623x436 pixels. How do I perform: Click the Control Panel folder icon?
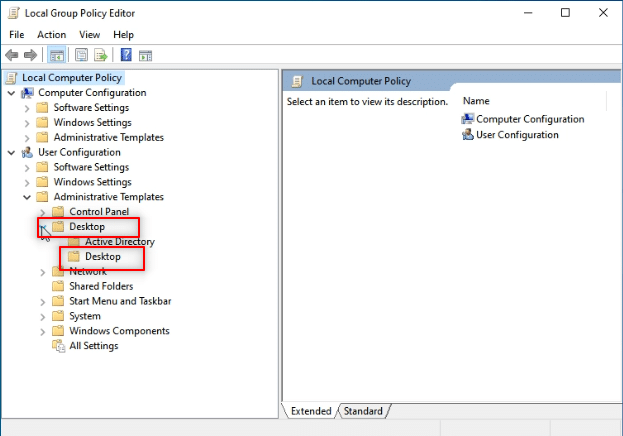(58, 211)
